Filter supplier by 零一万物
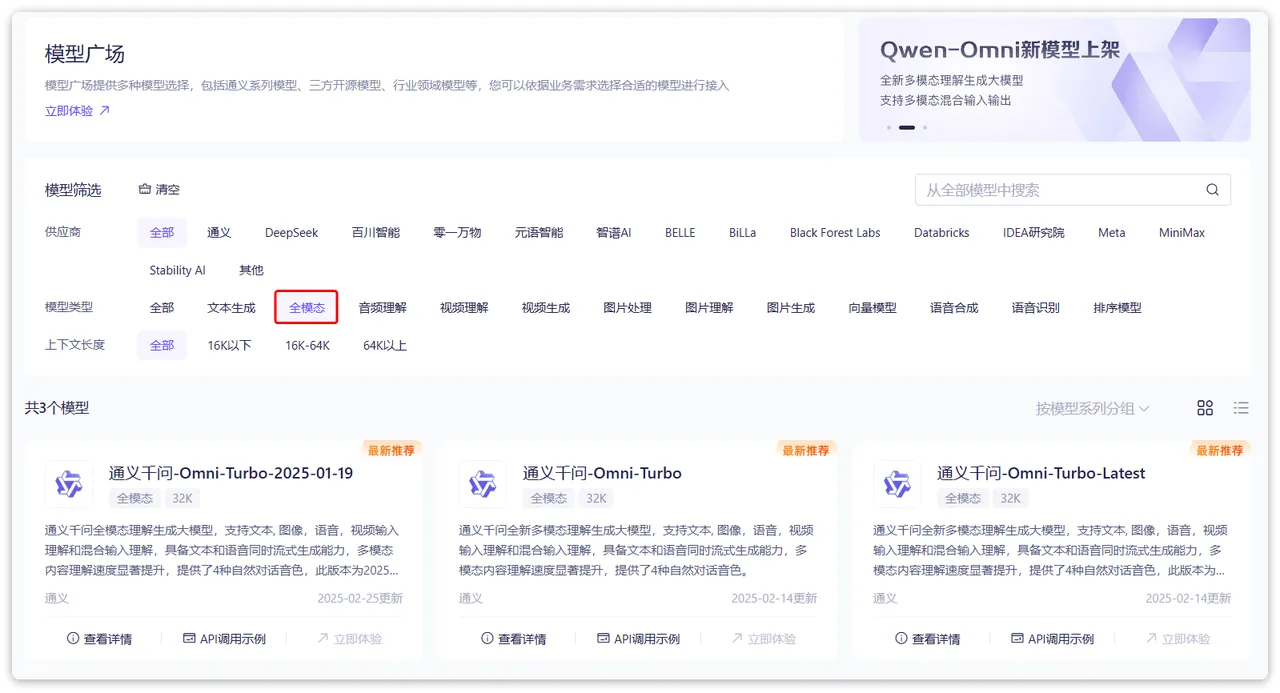1280x693 pixels. [457, 232]
